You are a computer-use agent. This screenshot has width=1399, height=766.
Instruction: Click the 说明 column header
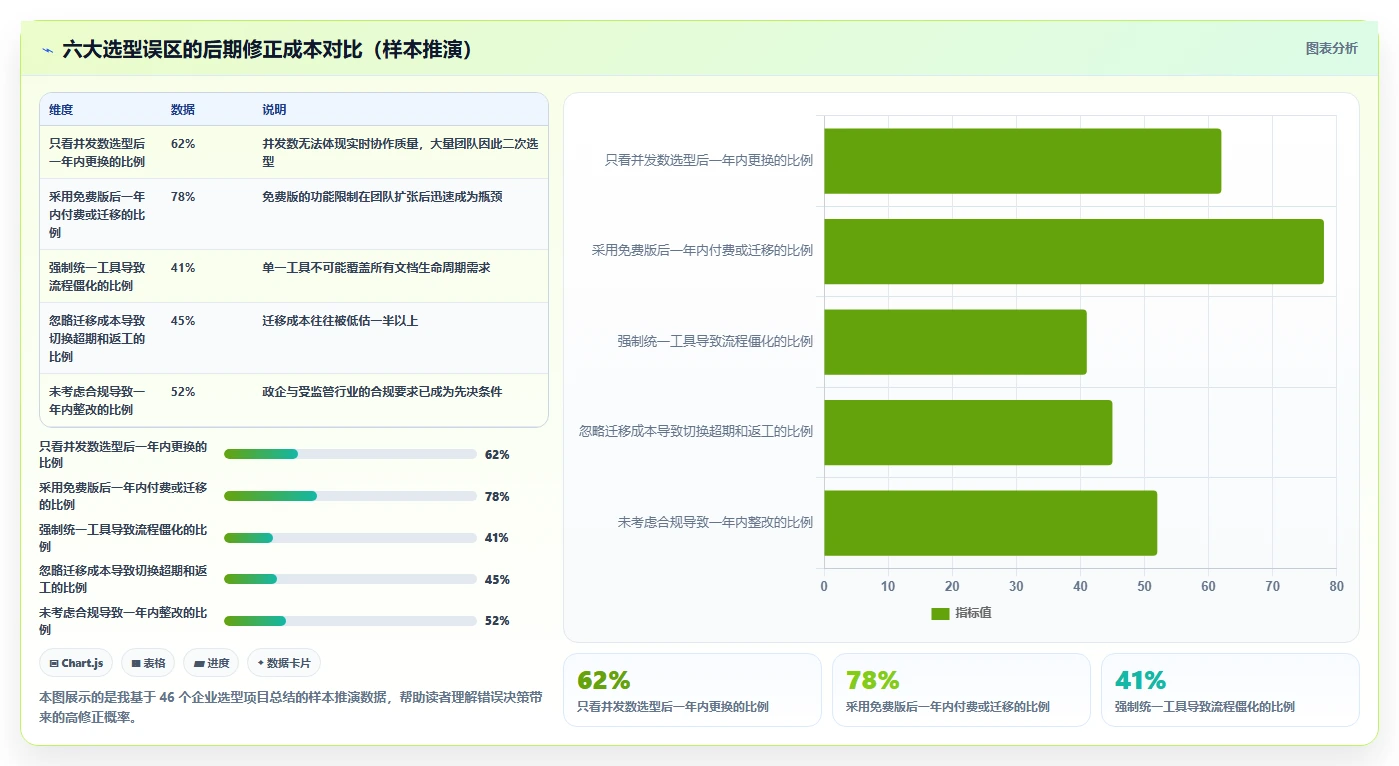tap(274, 110)
